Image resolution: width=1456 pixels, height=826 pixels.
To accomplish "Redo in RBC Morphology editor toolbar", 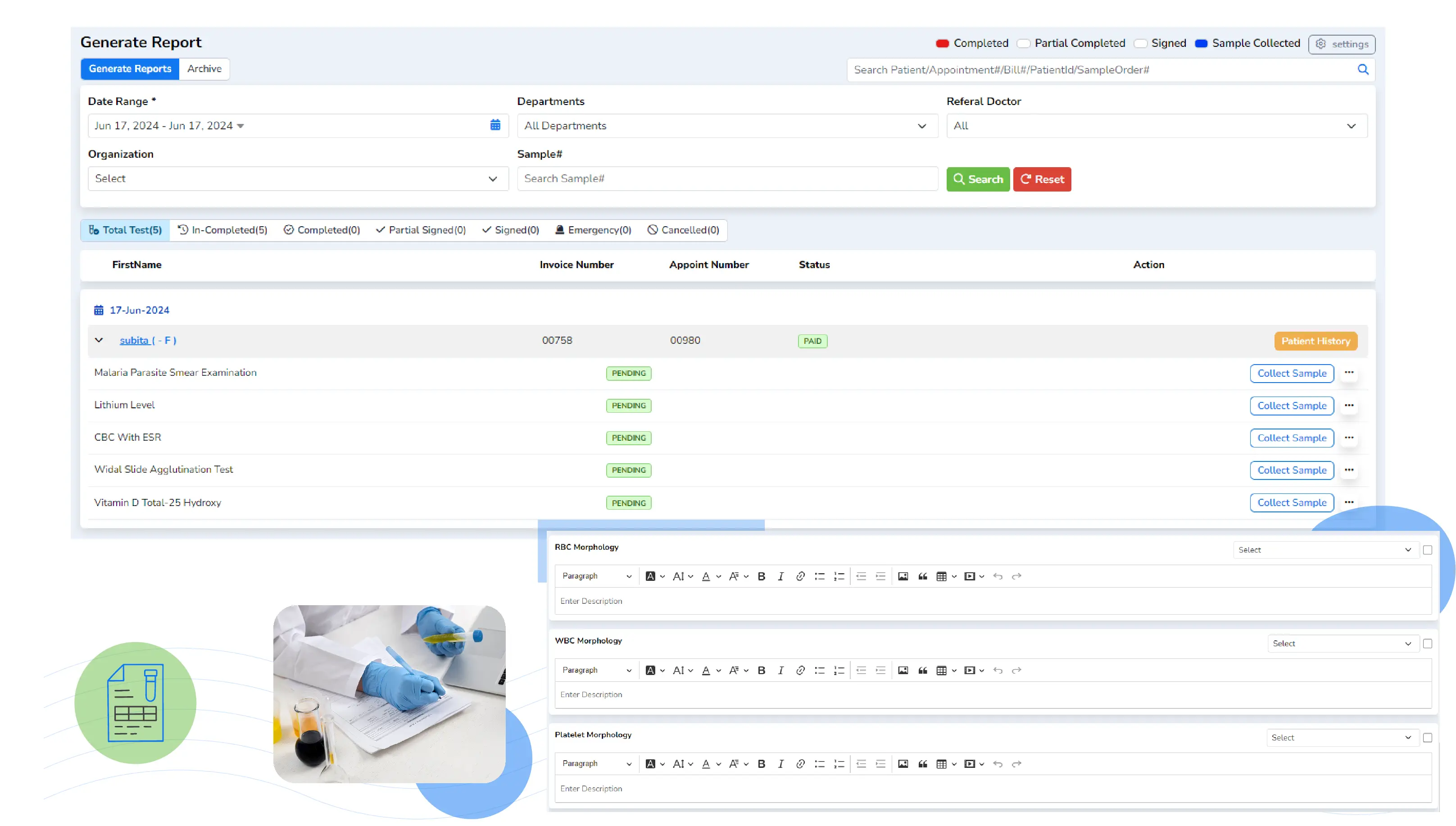I will [x=1016, y=576].
